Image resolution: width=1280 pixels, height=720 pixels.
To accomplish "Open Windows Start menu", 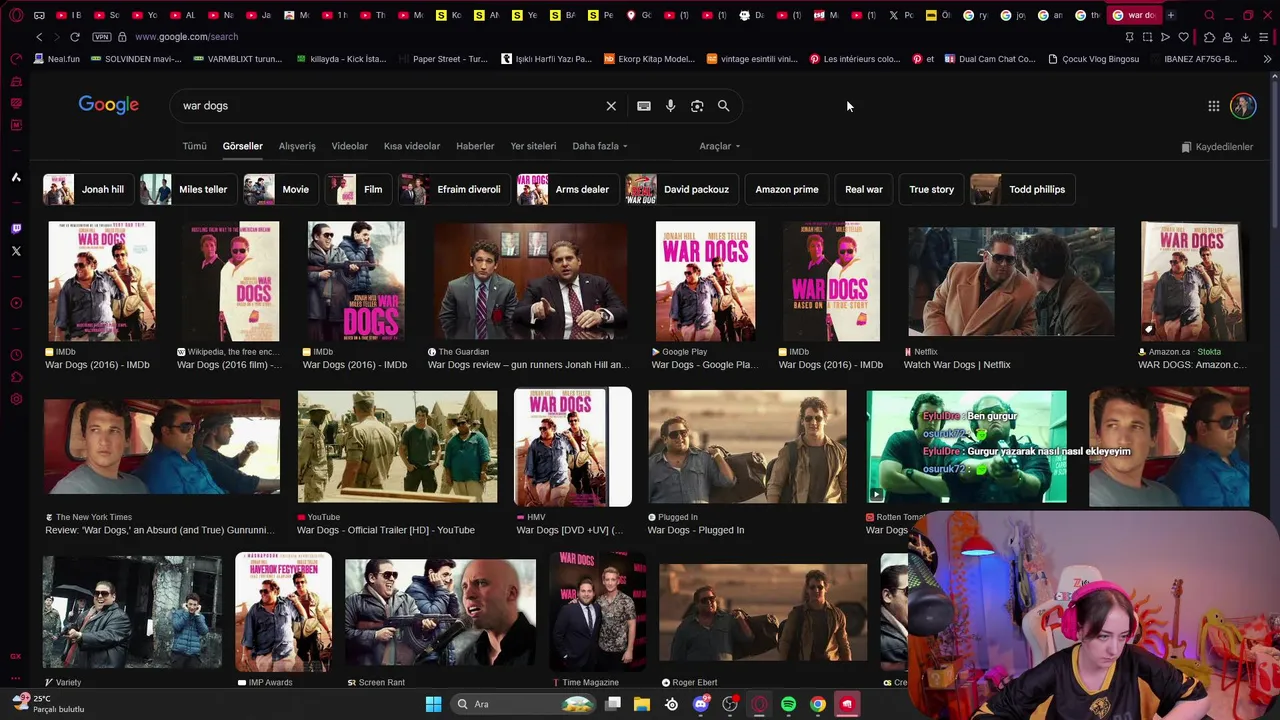I will tap(433, 704).
